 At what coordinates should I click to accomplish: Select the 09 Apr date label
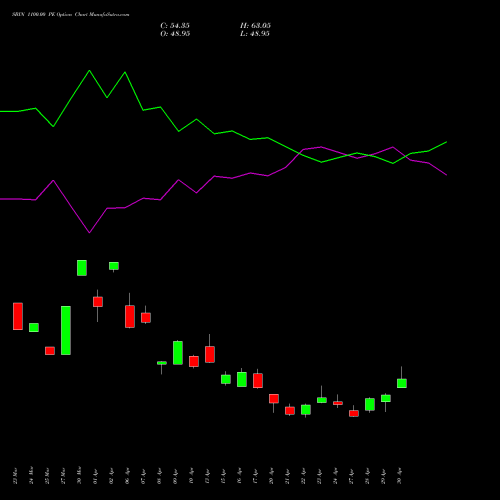click(175, 476)
